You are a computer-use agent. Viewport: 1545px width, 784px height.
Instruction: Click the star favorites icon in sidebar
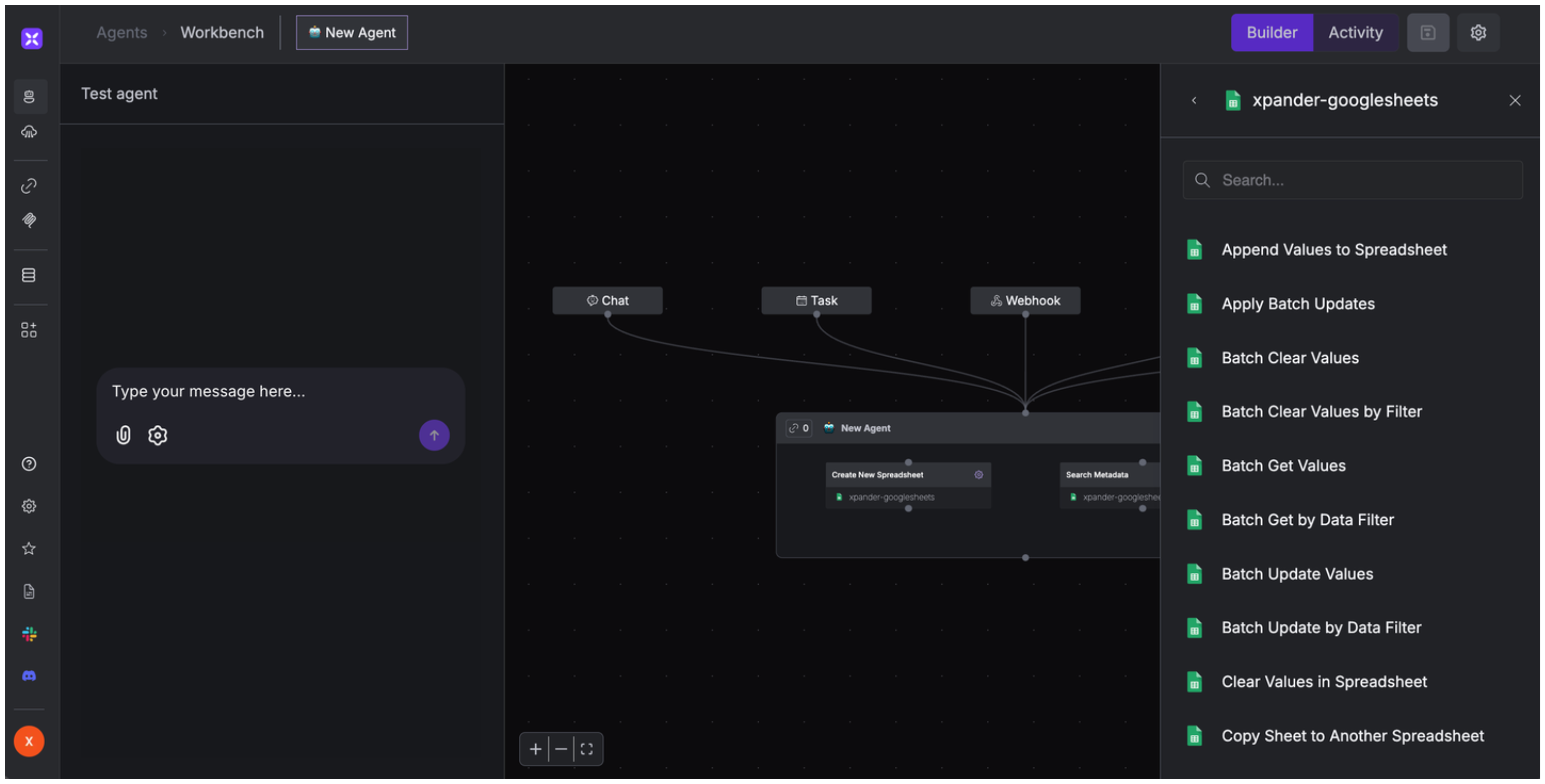point(29,549)
